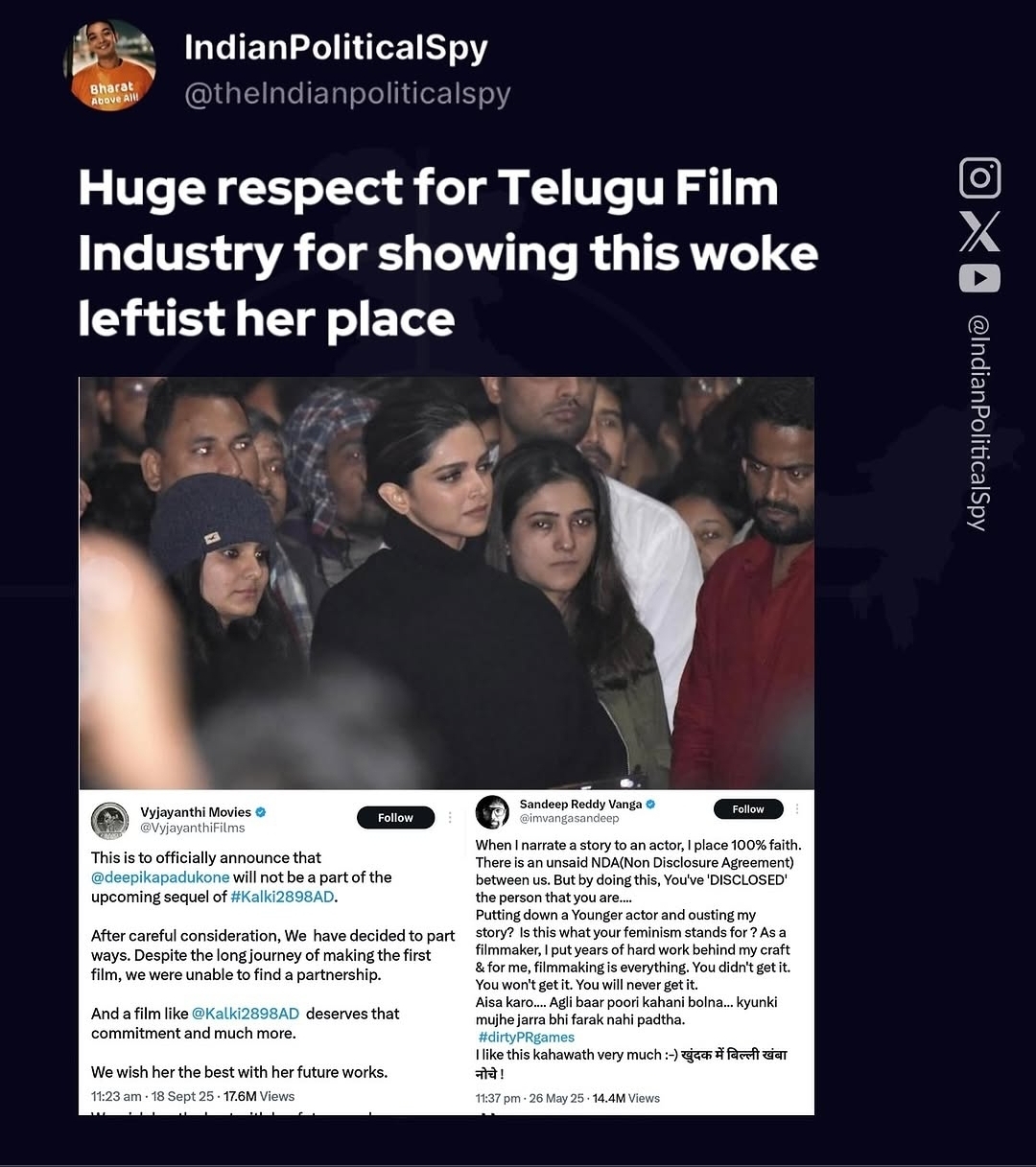Click the Vyjayanthi Movies avatar
The image size is (1036, 1167).
pos(110,821)
